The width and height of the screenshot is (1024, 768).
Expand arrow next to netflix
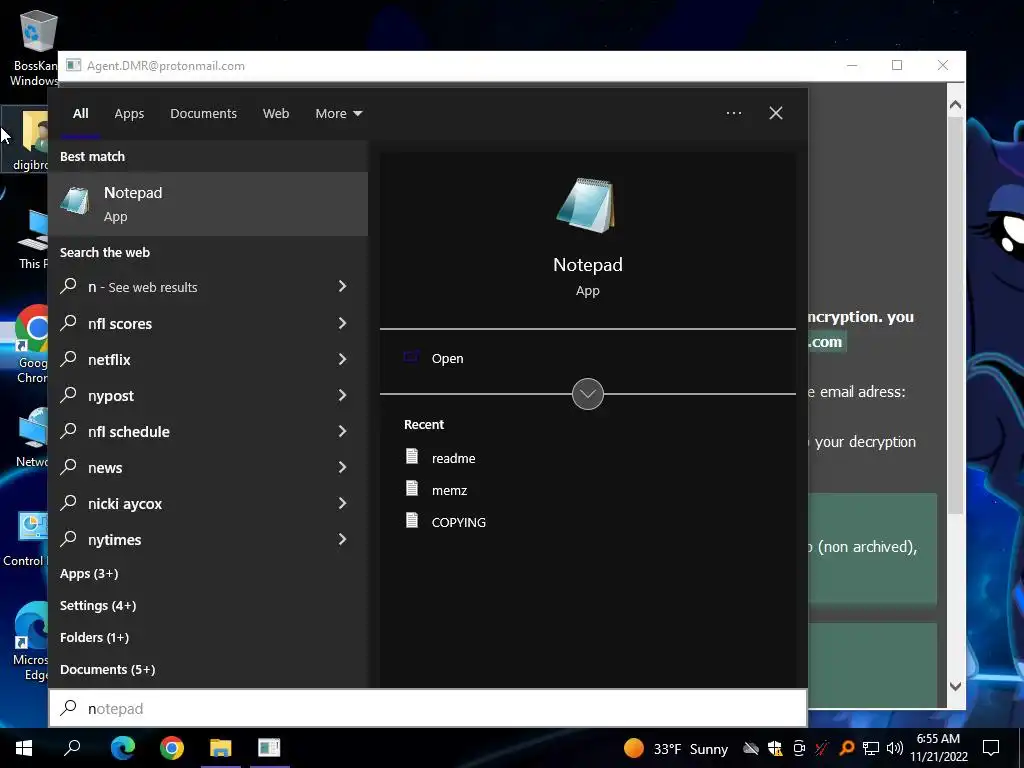coord(342,359)
